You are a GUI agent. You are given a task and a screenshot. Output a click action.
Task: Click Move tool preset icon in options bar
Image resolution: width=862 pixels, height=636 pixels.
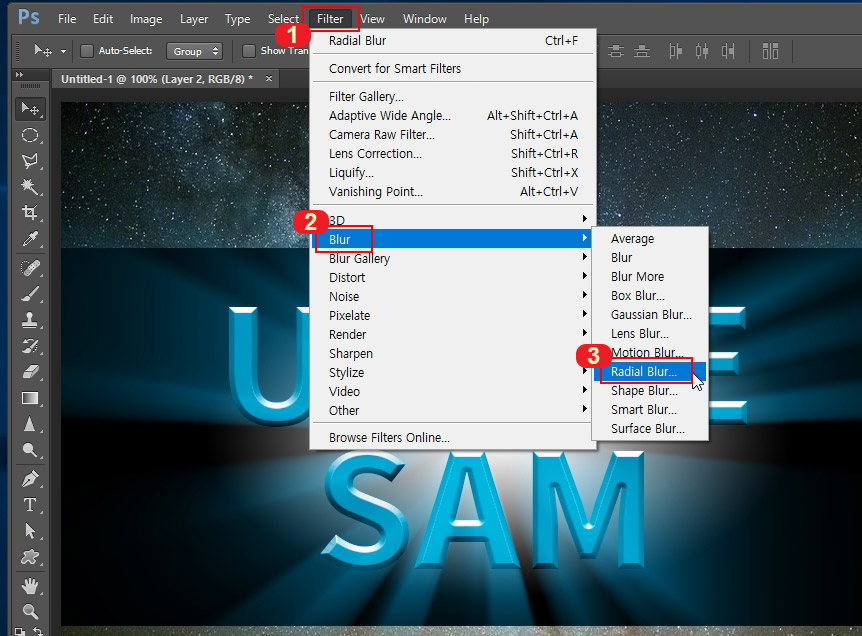pyautogui.click(x=43, y=51)
